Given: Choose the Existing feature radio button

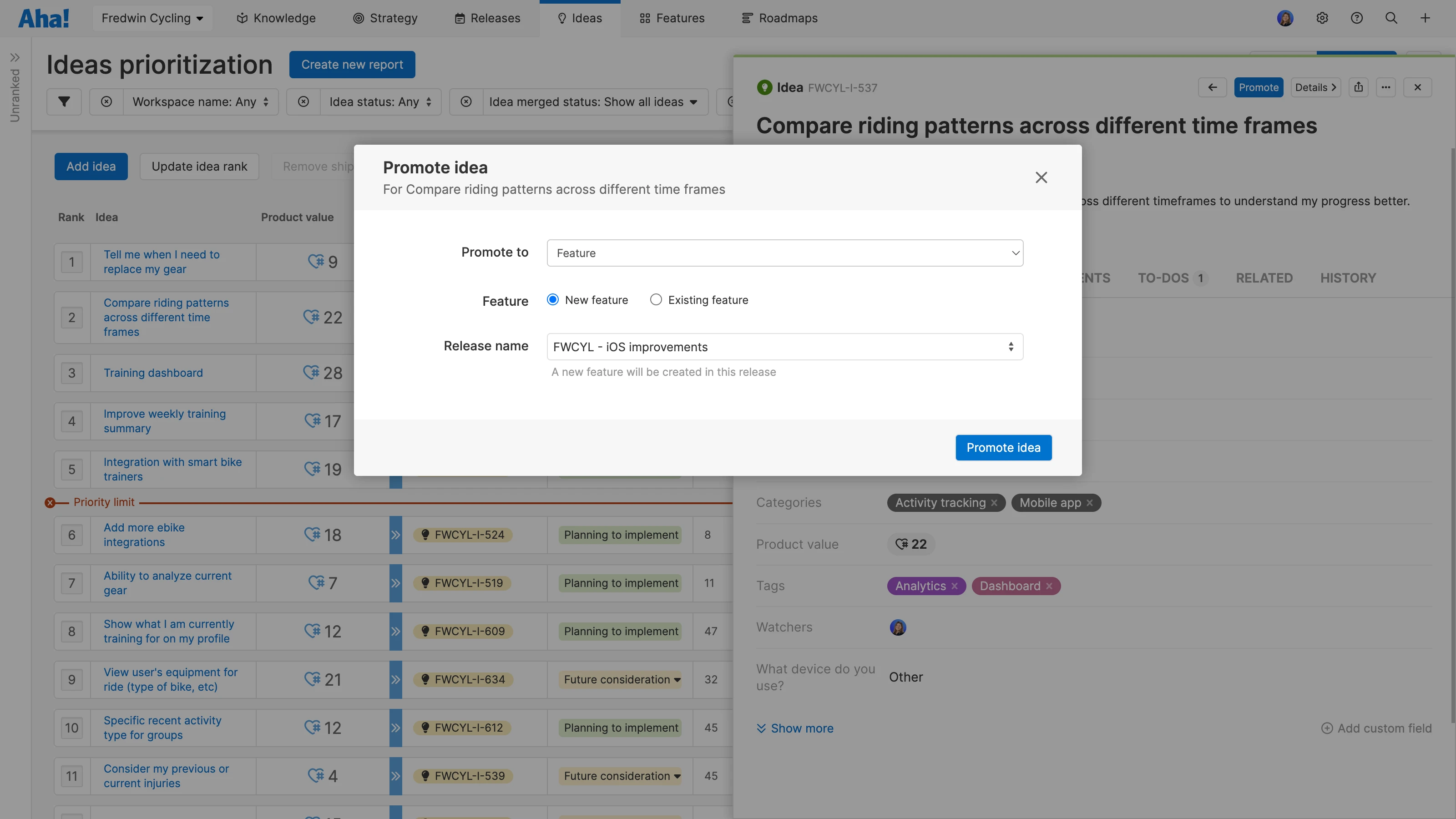Looking at the screenshot, I should [x=656, y=299].
